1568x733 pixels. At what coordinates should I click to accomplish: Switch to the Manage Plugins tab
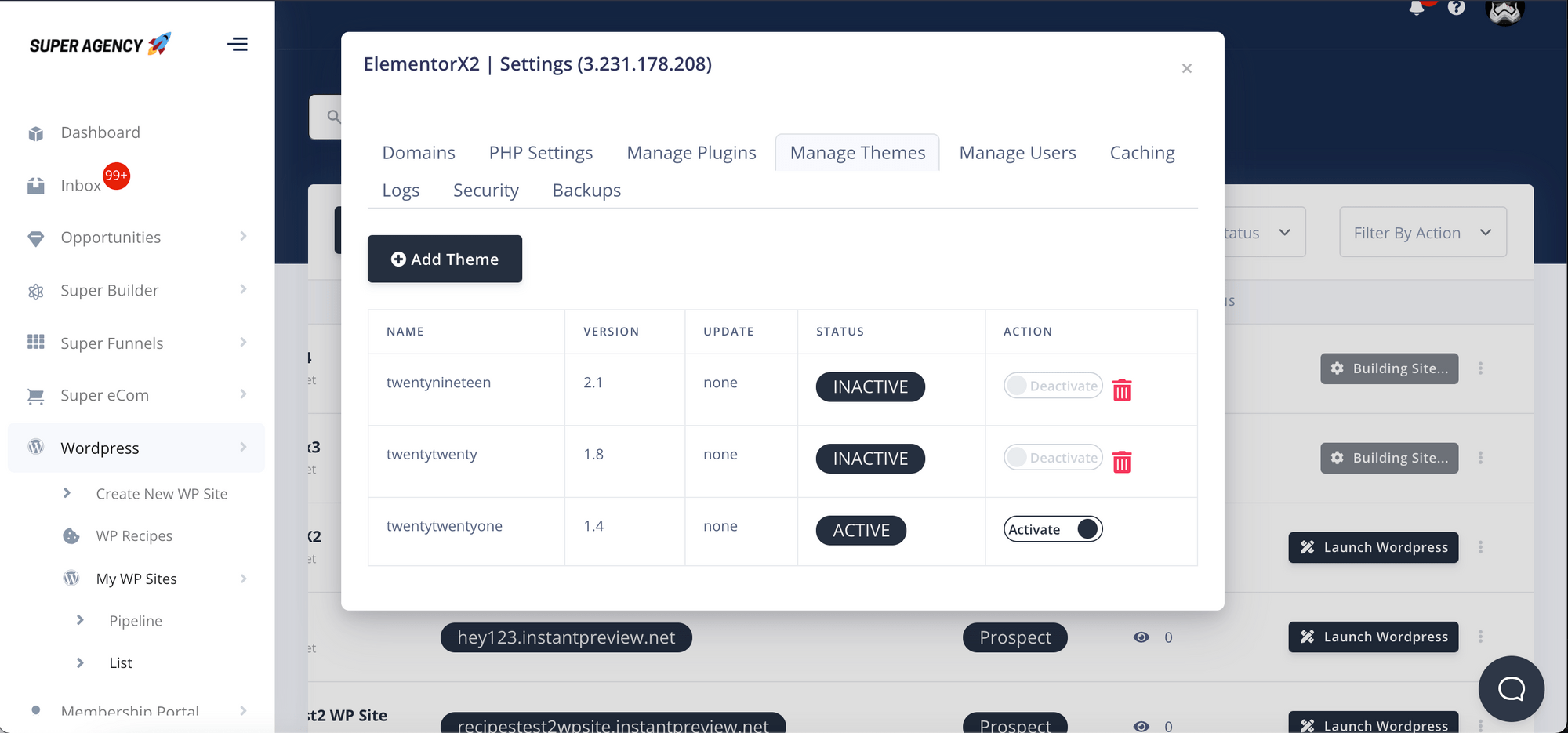click(691, 153)
